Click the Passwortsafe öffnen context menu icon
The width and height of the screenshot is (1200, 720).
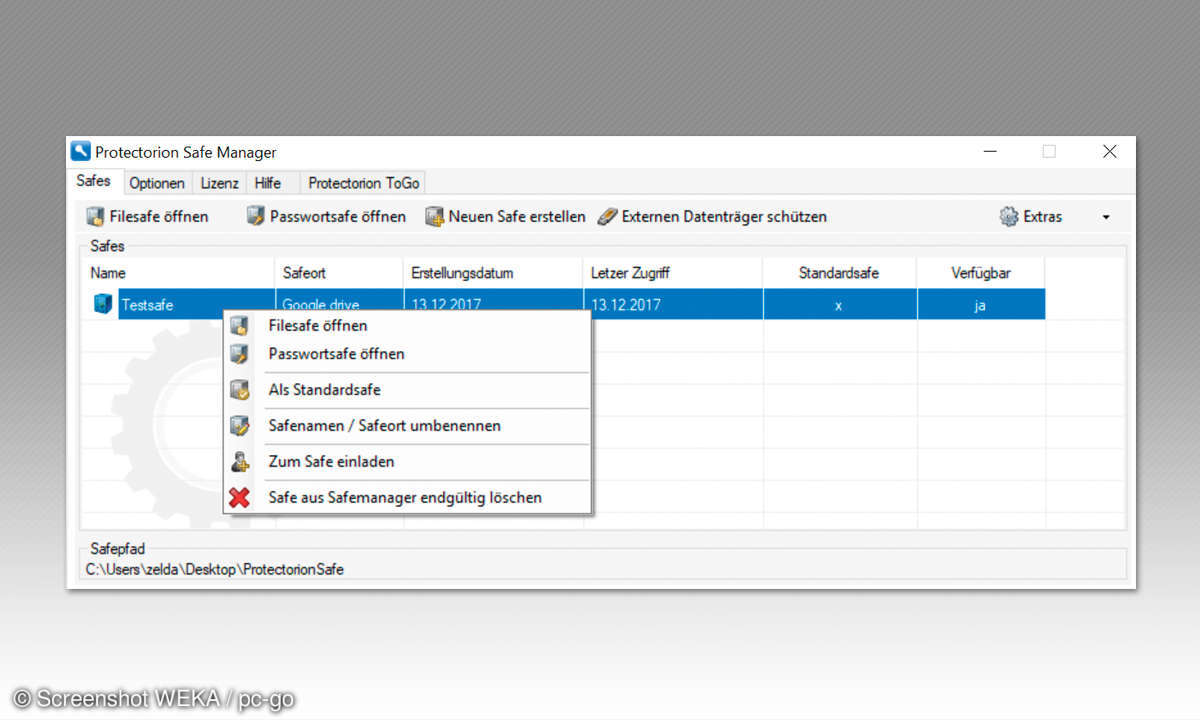[x=239, y=354]
